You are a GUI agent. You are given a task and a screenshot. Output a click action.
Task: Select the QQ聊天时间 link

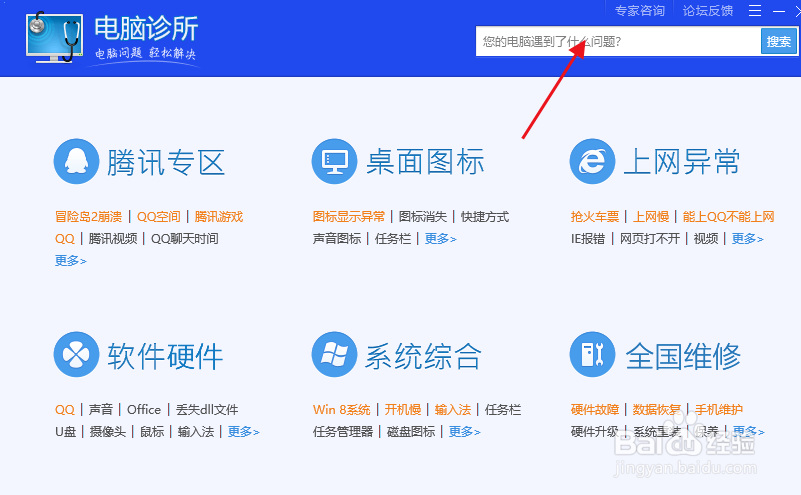(184, 239)
